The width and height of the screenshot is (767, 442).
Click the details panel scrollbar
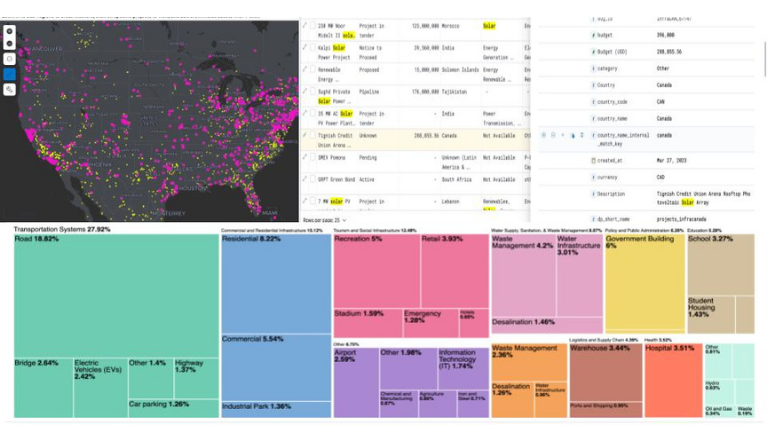click(x=764, y=59)
